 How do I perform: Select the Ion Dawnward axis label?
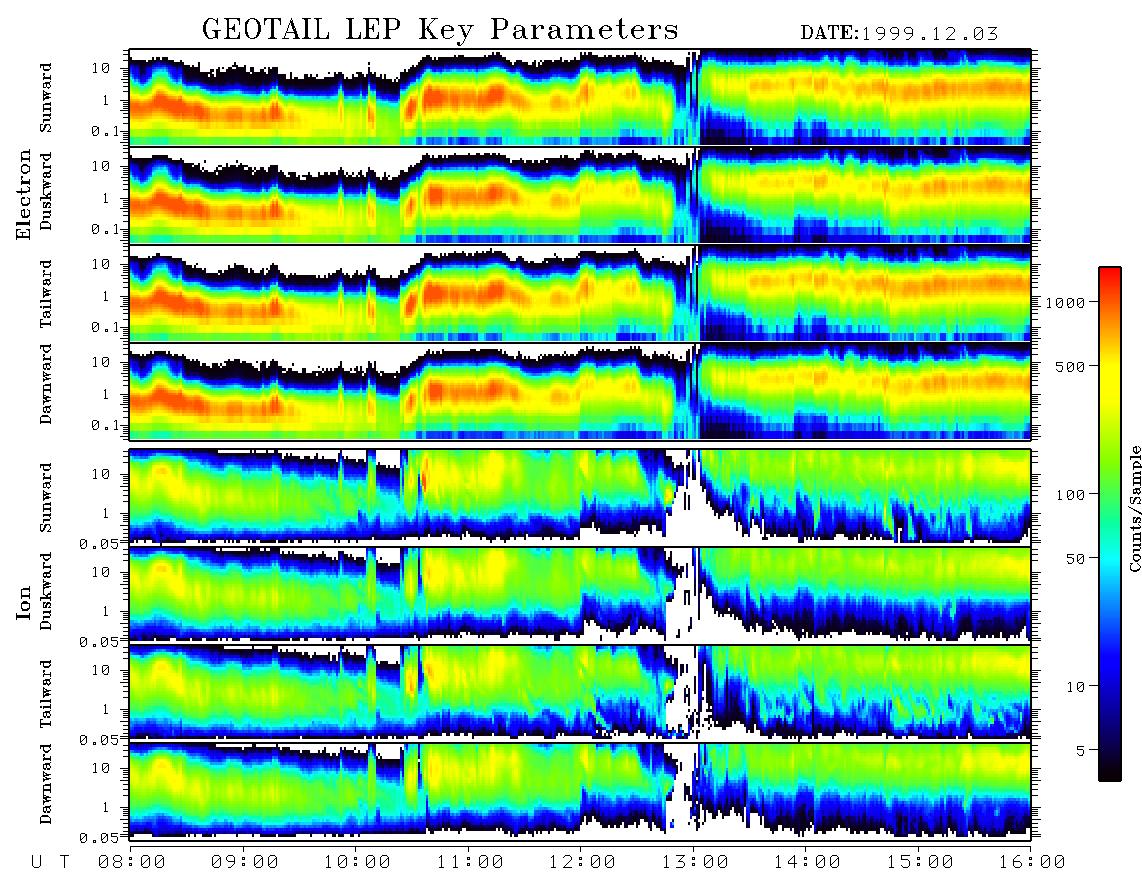46,784
